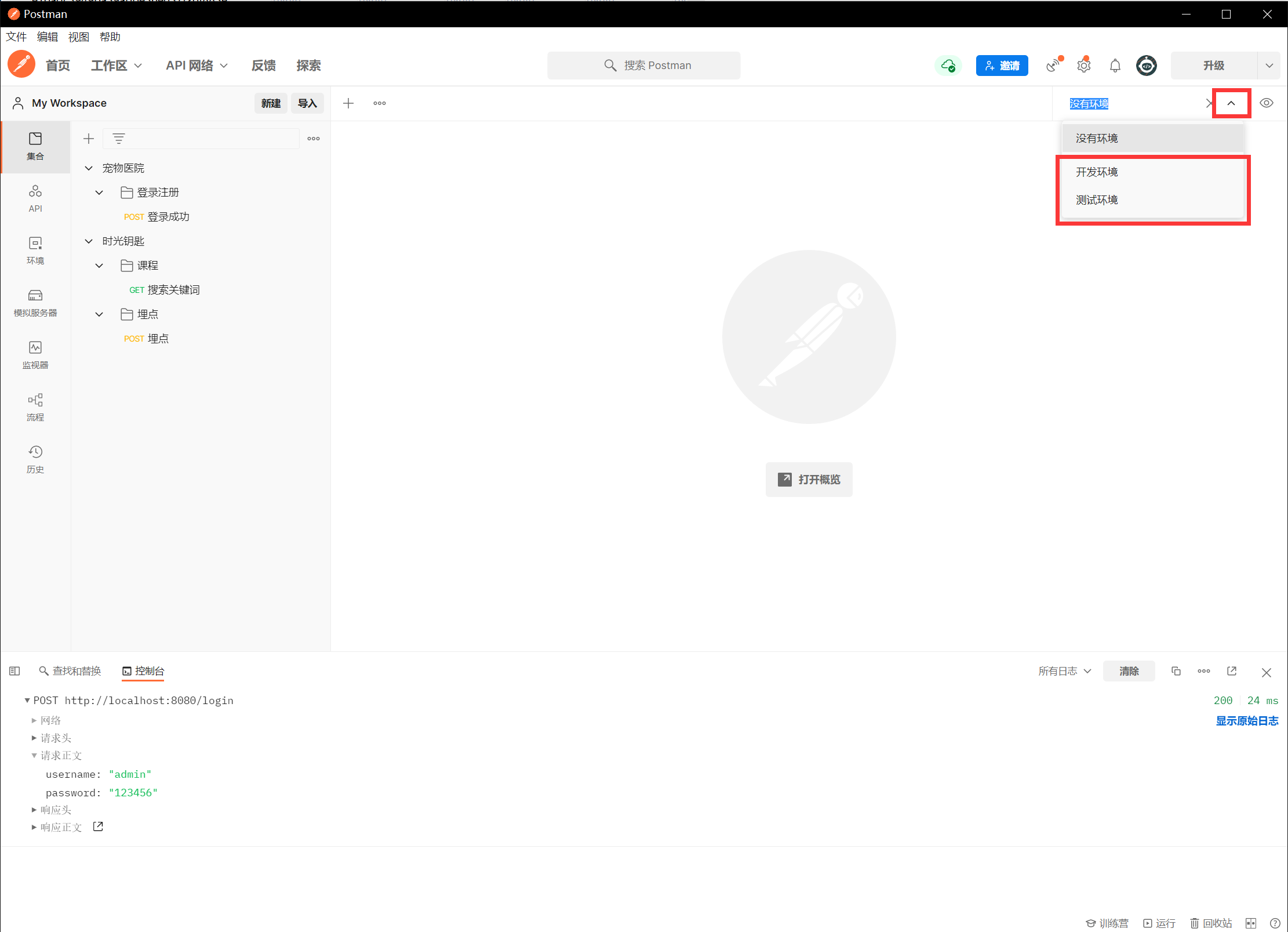1288x932 pixels.
Task: Click the 显示原始日志 link
Action: click(x=1246, y=721)
